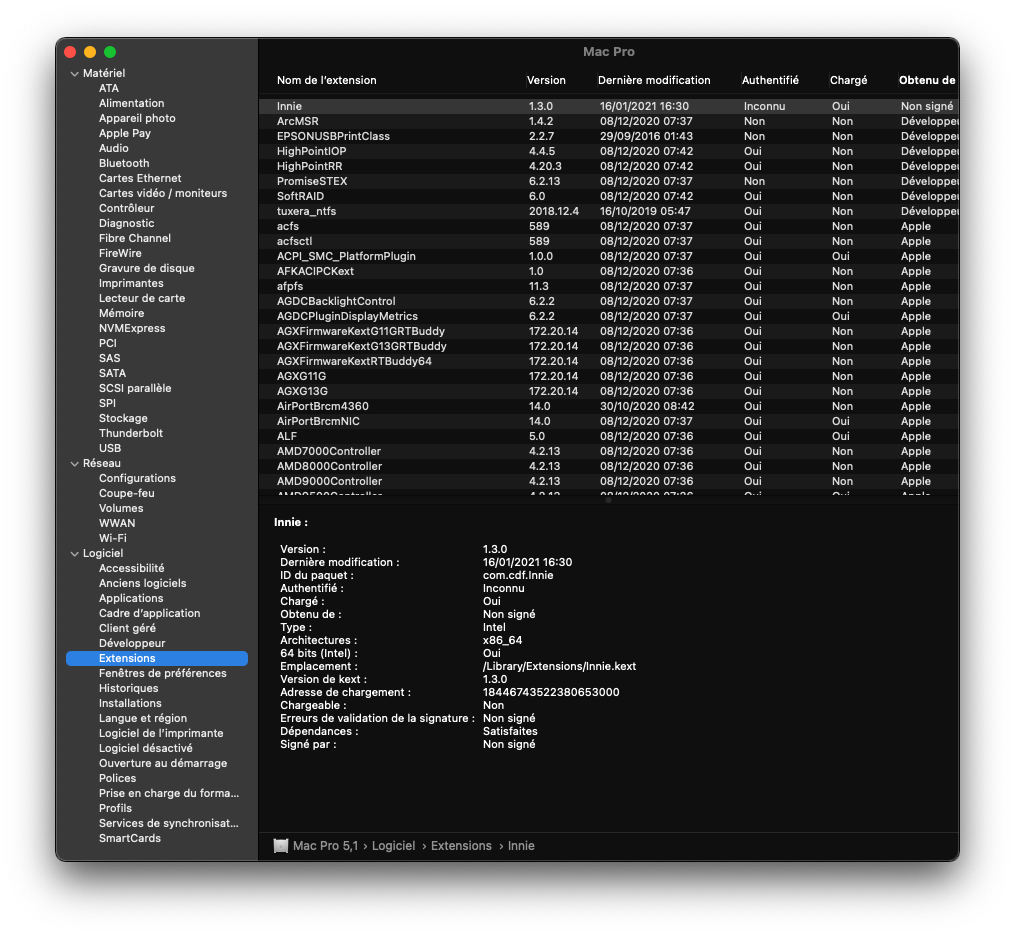Select Polices in the sidebar
The image size is (1015, 935).
[x=117, y=778]
